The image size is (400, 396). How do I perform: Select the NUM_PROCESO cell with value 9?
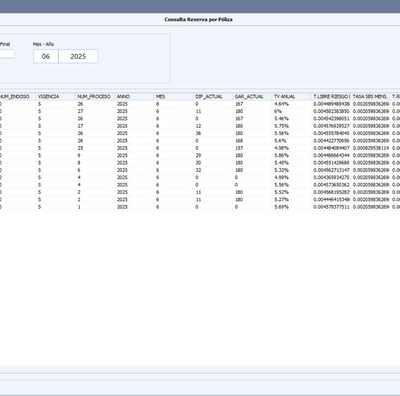pos(79,155)
